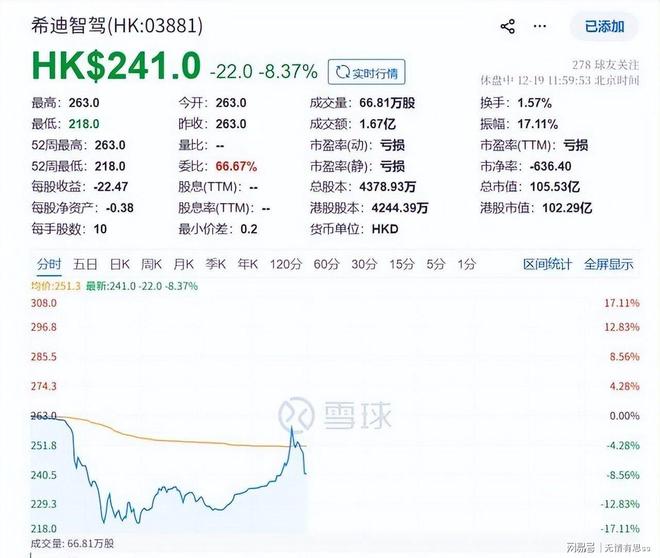Open 区间统计 range statistics

coord(548,264)
